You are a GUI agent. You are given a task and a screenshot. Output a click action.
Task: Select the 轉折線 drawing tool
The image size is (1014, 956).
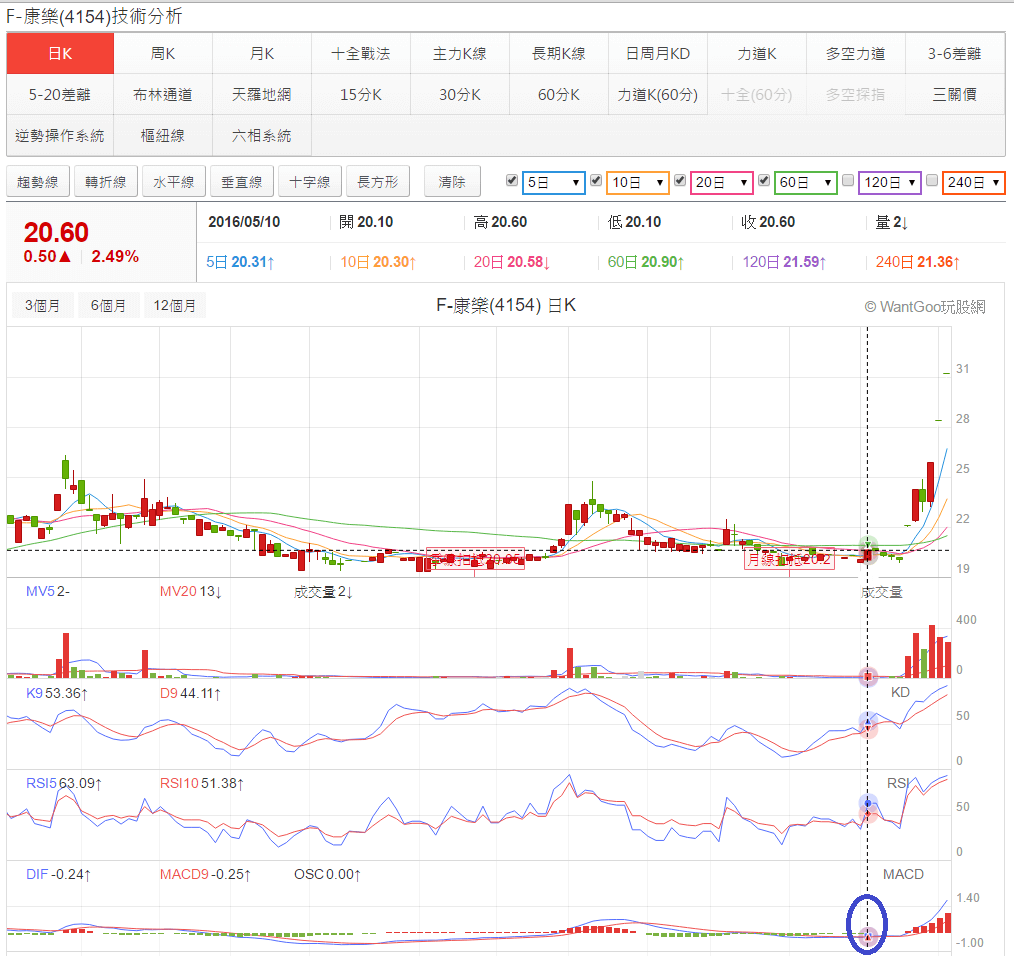106,182
